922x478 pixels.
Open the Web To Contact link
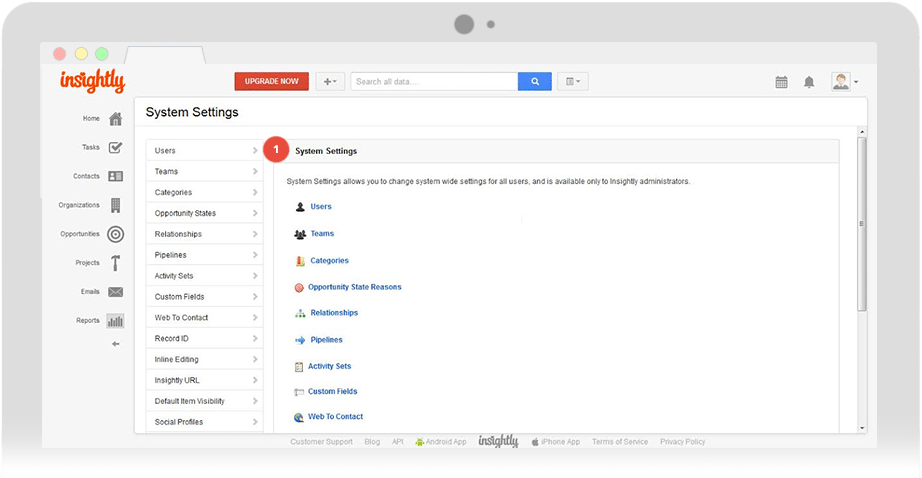(x=335, y=417)
